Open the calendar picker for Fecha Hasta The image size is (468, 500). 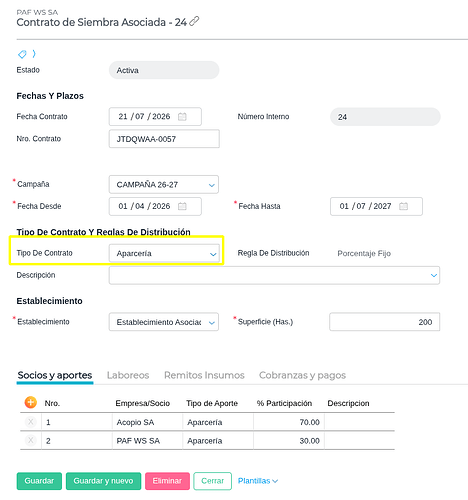coord(403,206)
